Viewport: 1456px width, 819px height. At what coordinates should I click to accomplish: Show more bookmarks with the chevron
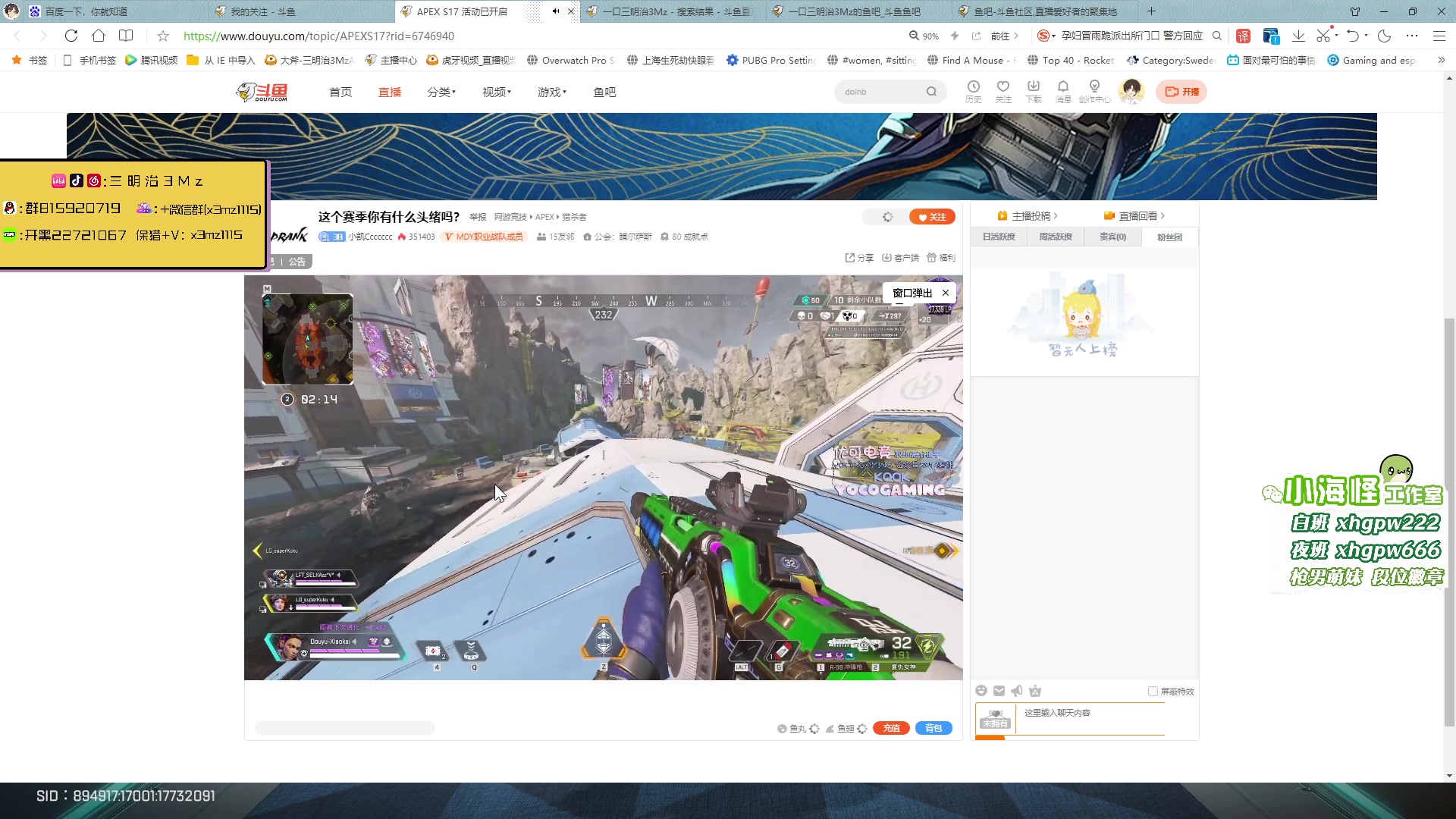click(1441, 60)
